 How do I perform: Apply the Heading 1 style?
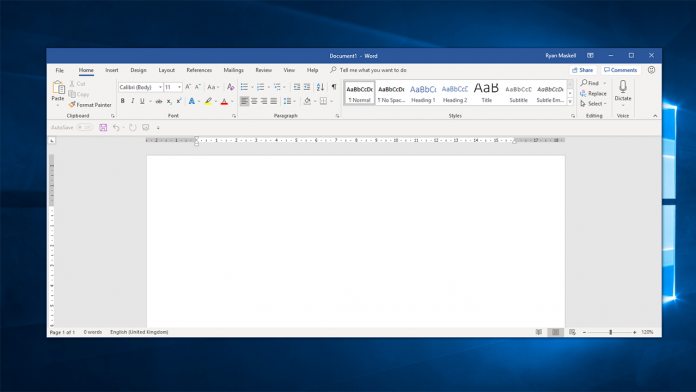click(423, 93)
